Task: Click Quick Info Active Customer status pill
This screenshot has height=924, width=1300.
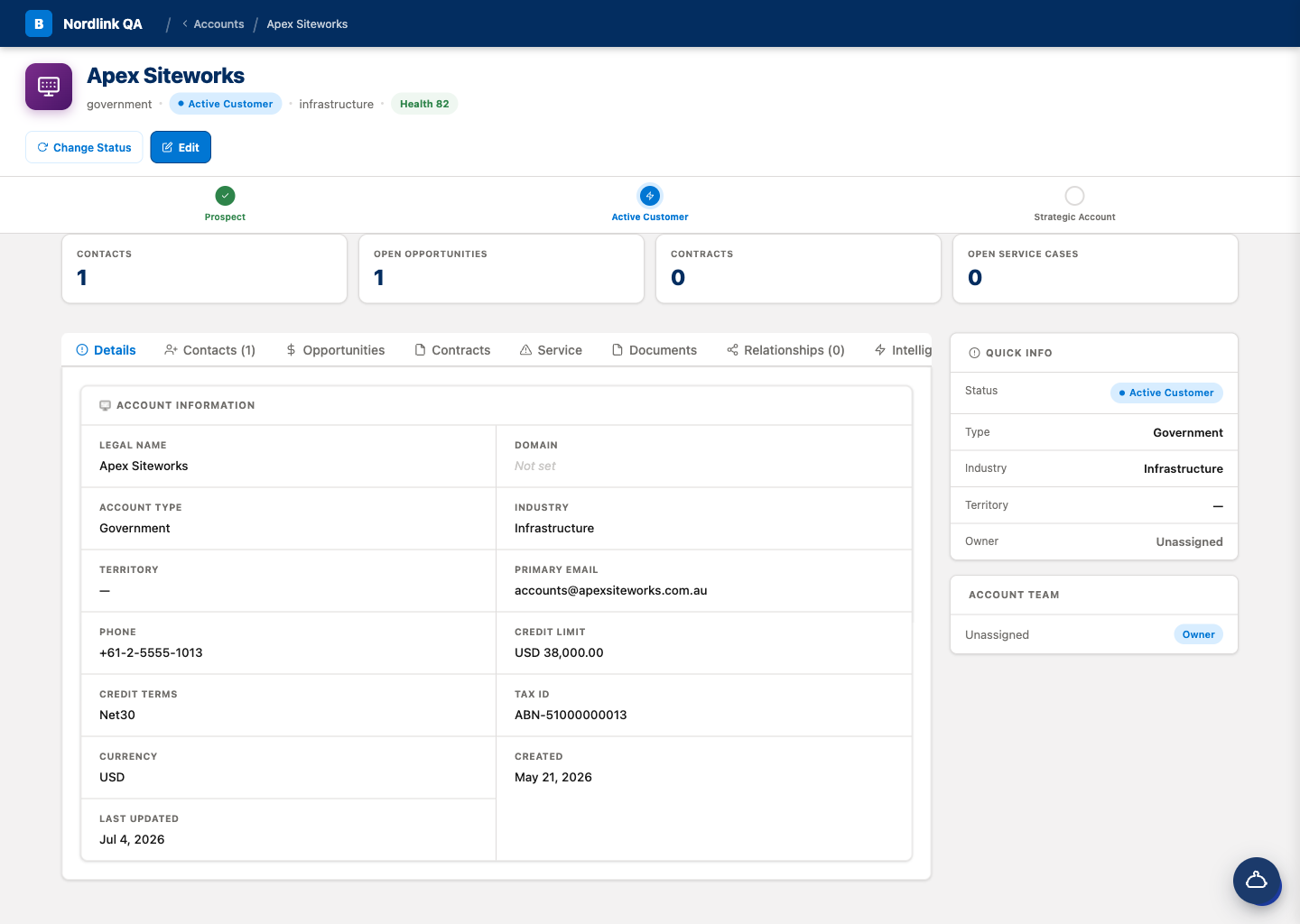Action: [x=1166, y=393]
